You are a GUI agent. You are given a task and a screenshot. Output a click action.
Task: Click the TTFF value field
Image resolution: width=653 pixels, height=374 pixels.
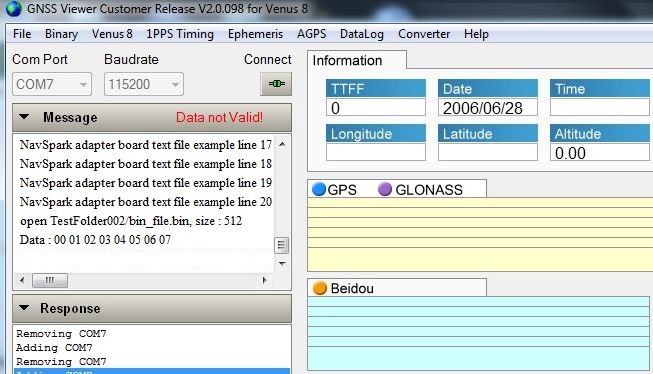376,107
